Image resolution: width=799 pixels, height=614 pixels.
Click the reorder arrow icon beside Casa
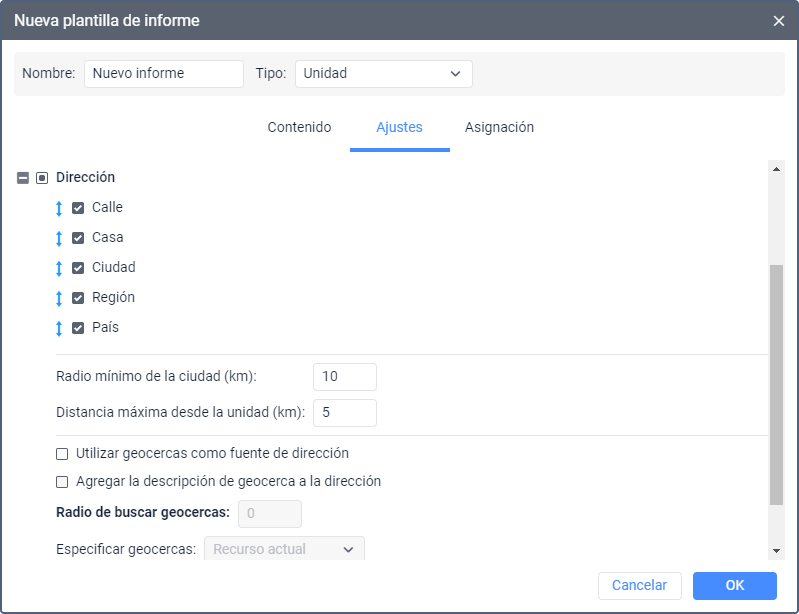point(59,238)
